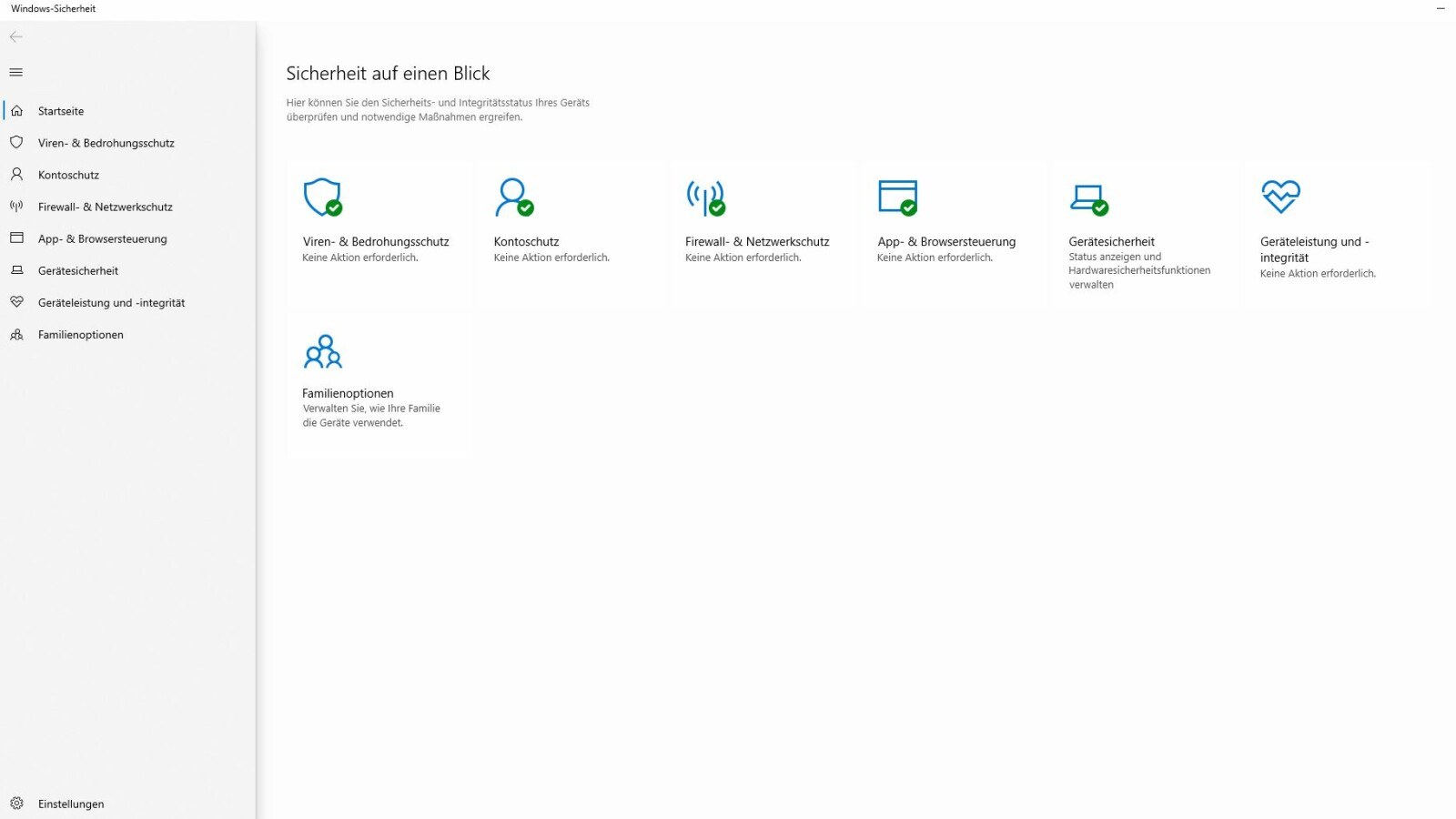This screenshot has height=819, width=1456.
Task: Click the Einstellungen label at sidebar bottom
Action: coord(71,804)
